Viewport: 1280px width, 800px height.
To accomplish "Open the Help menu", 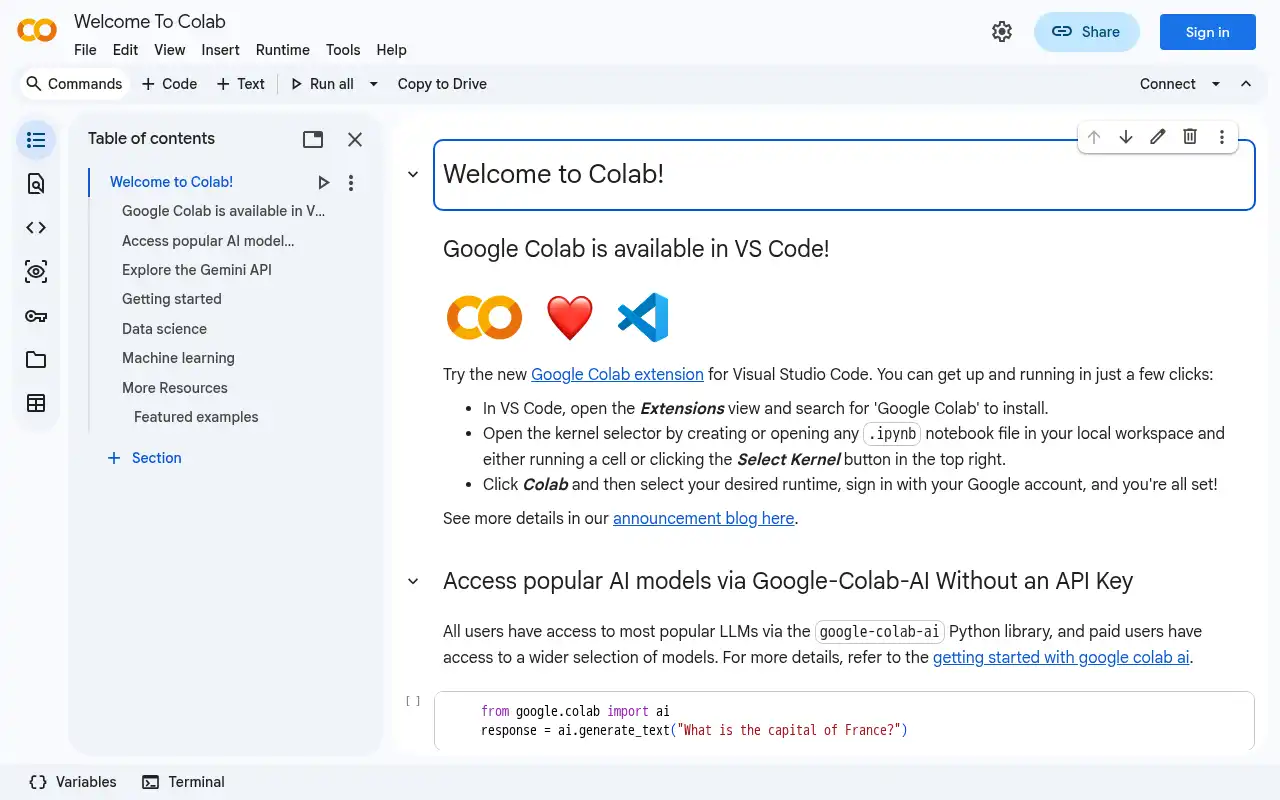I will coord(391,50).
